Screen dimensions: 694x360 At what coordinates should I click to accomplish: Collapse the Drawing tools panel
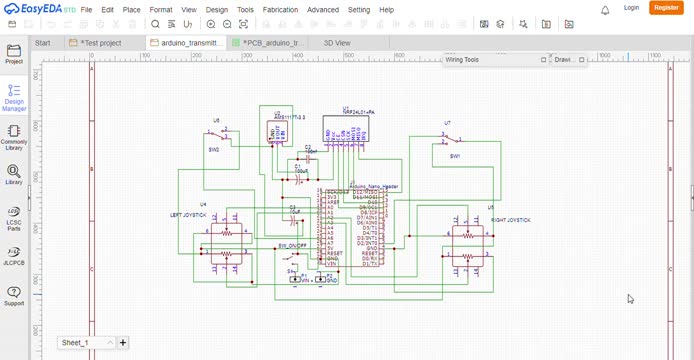(x=582, y=59)
